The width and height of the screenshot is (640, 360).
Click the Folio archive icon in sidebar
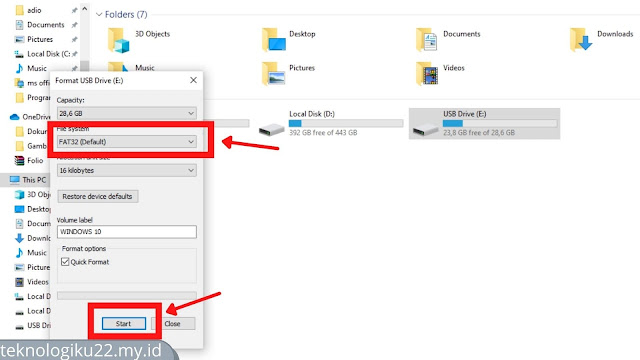coord(19,160)
